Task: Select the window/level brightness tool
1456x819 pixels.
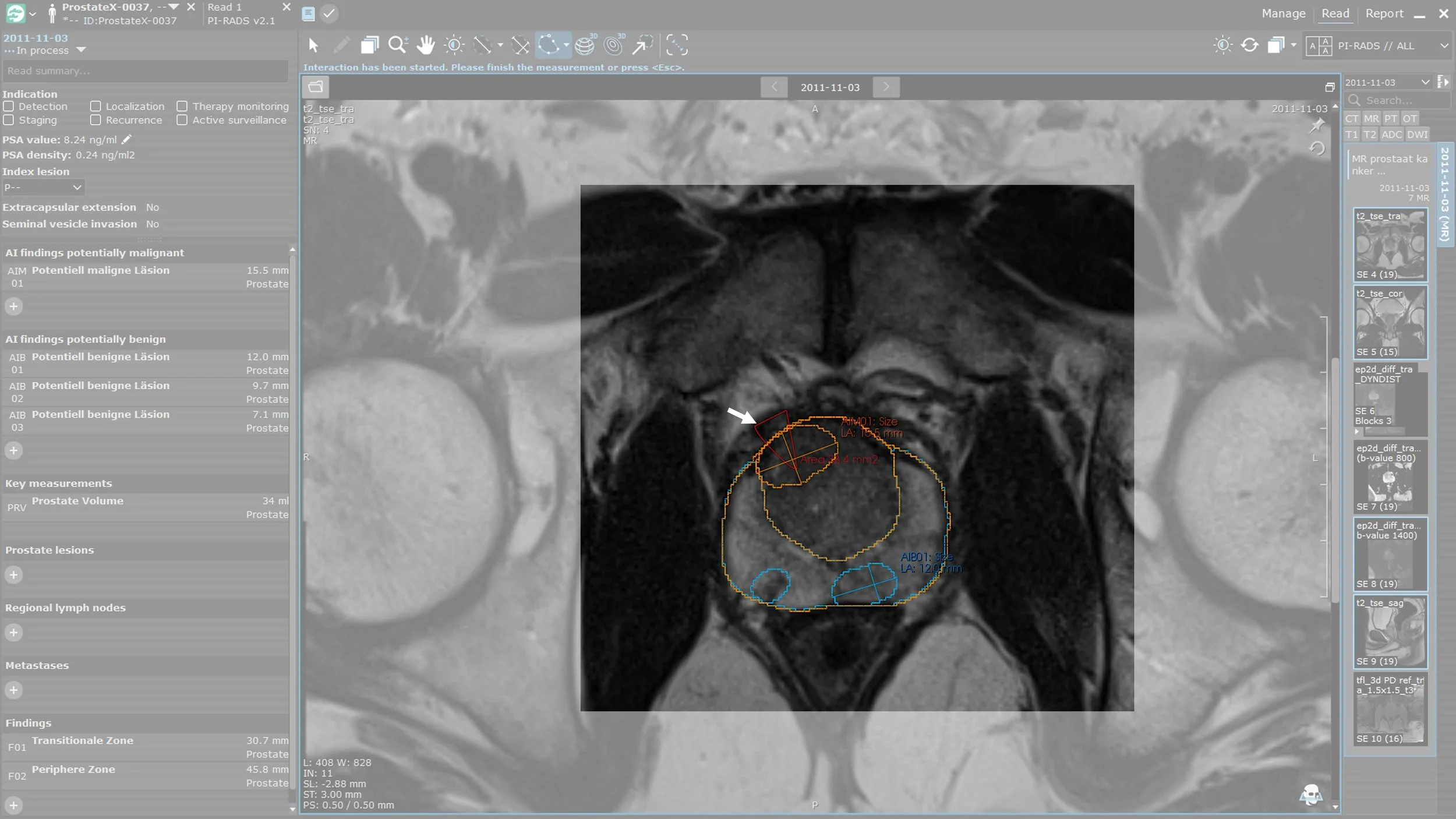Action: [454, 45]
